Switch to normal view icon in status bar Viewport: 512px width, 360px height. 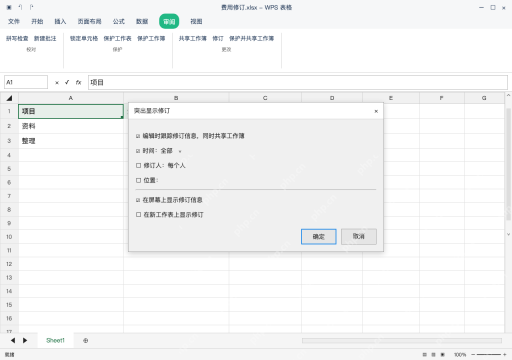425,355
